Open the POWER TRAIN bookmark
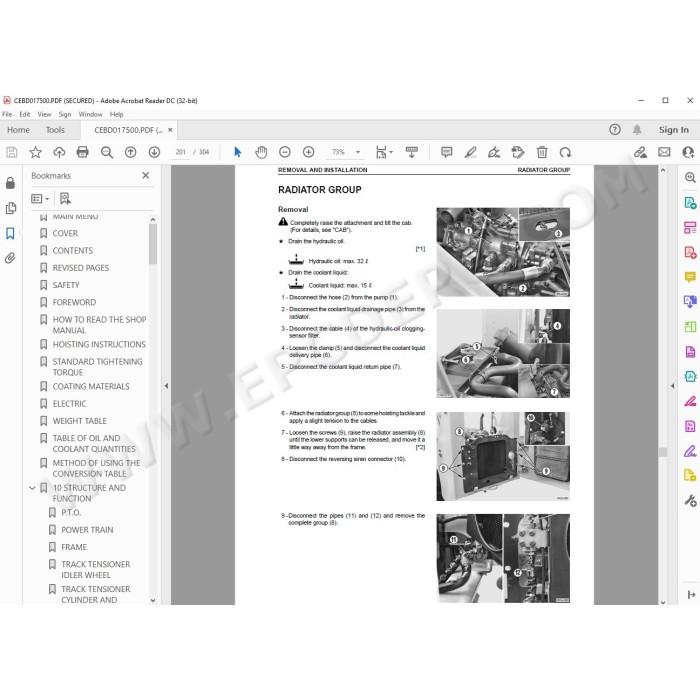Image resolution: width=700 pixels, height=700 pixels. [87, 530]
